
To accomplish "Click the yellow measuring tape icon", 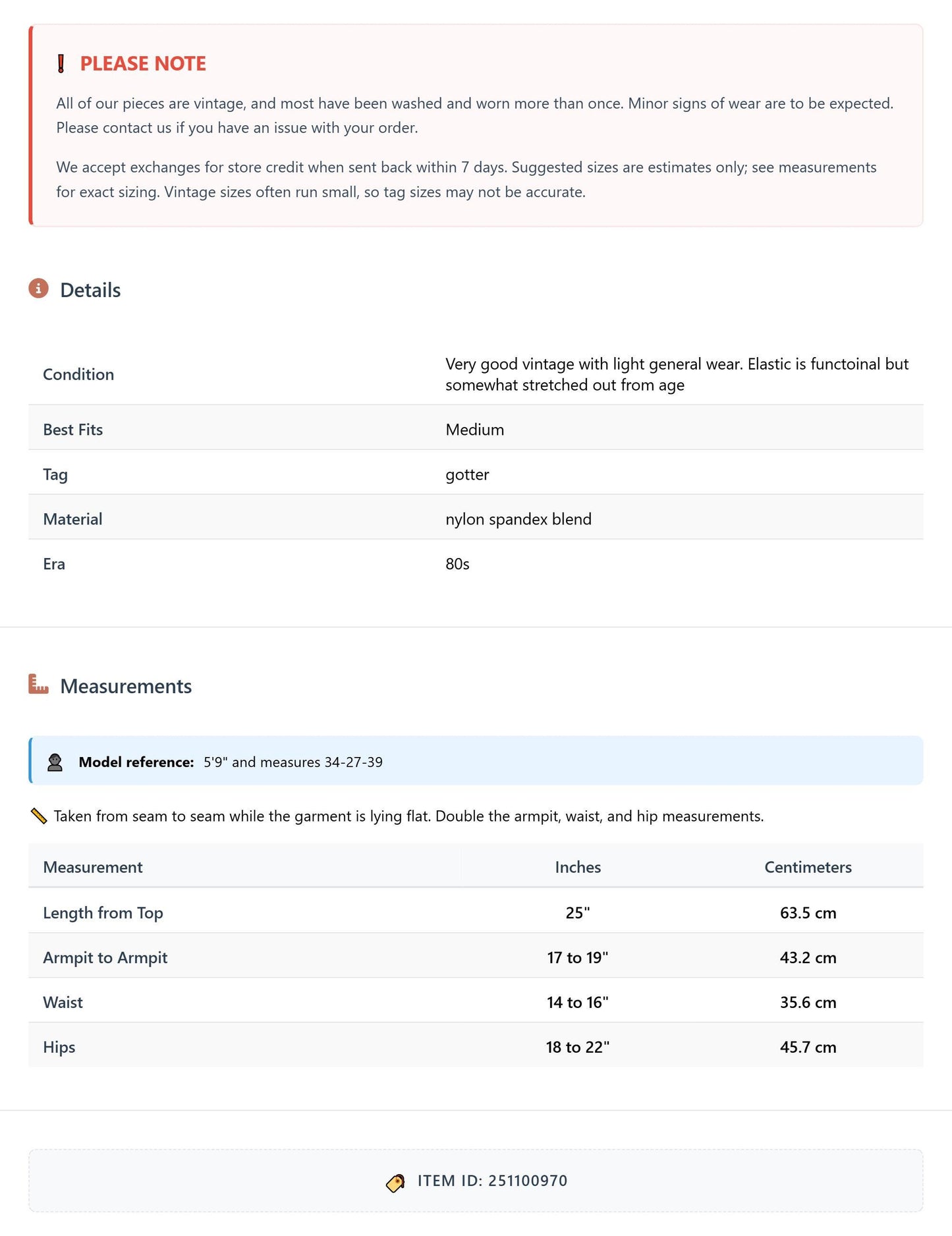I will (39, 816).
